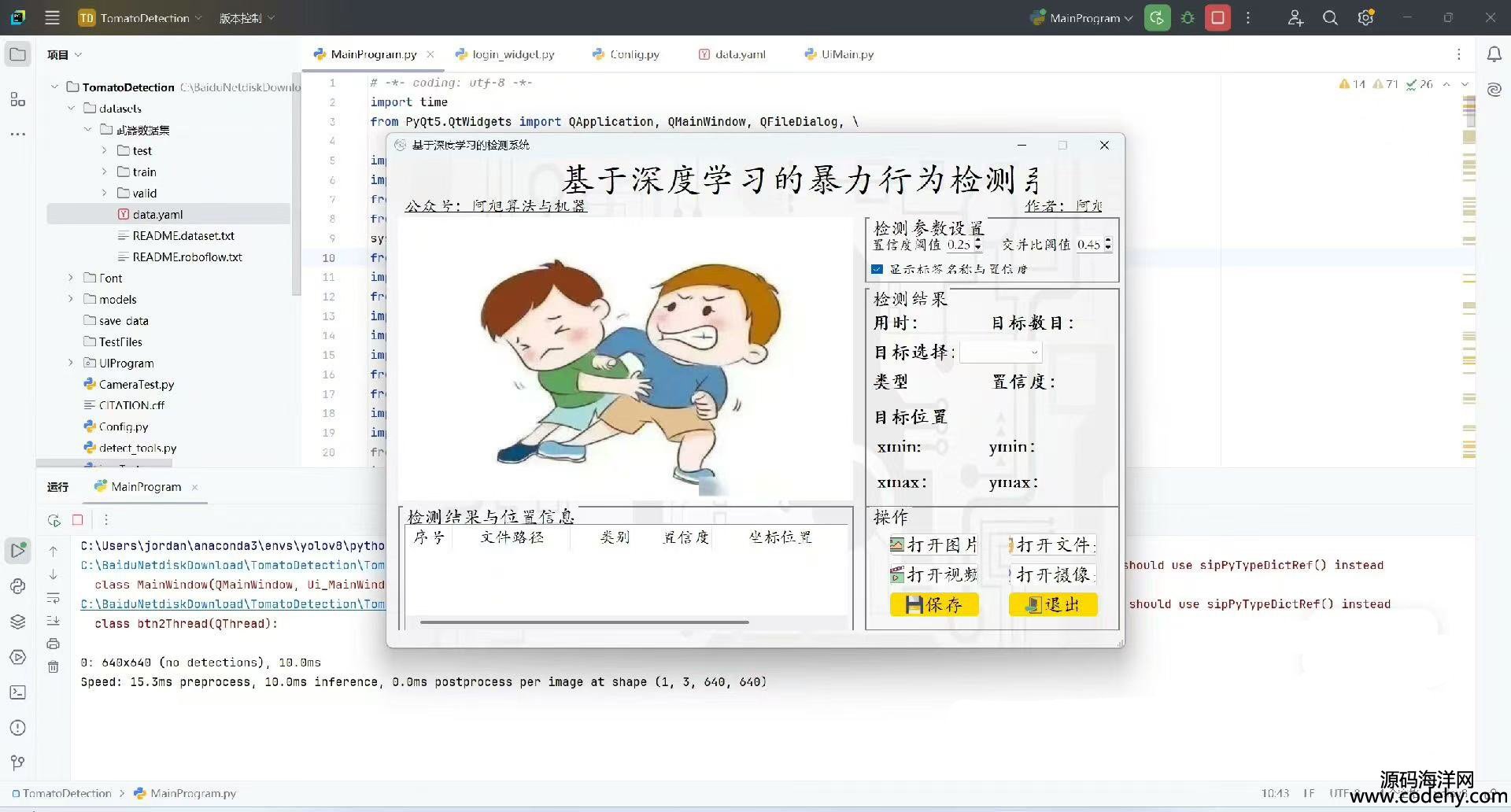Toggle the Project tool window folder icon
The height and width of the screenshot is (812, 1511).
tap(17, 54)
